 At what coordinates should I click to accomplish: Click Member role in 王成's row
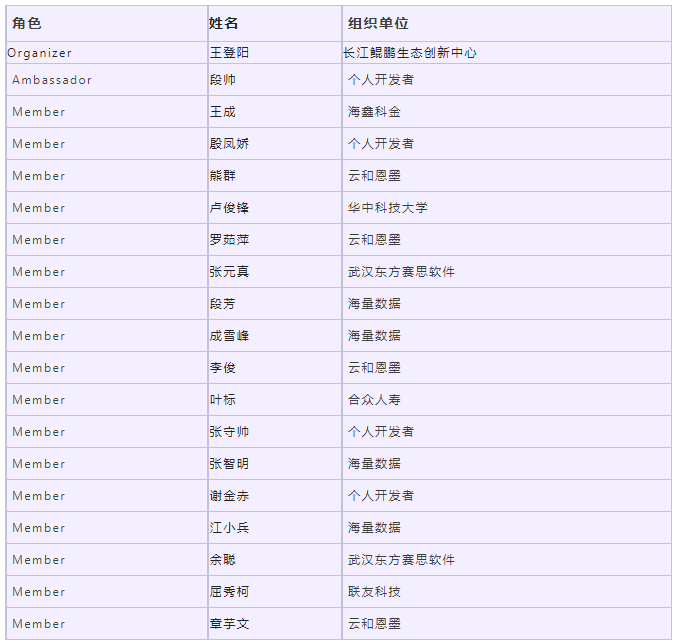[39, 112]
